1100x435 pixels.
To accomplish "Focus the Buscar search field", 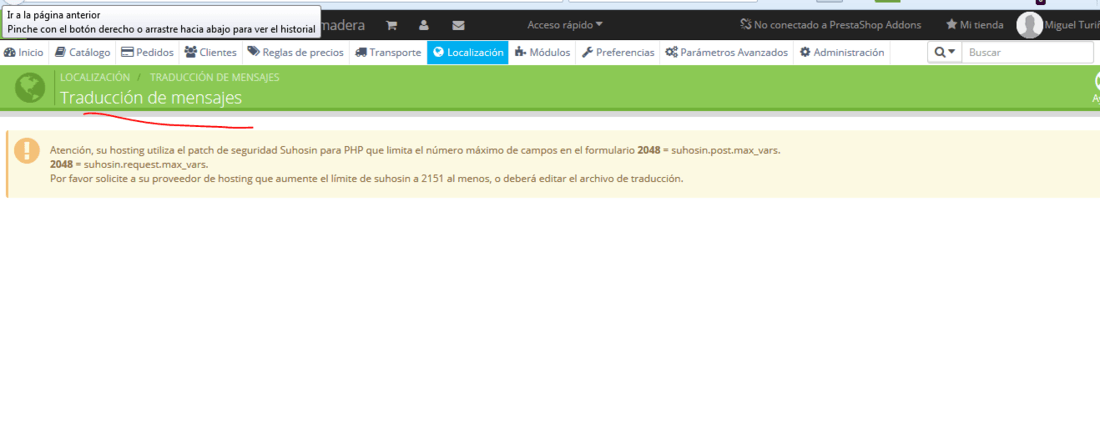I will pos(1027,52).
